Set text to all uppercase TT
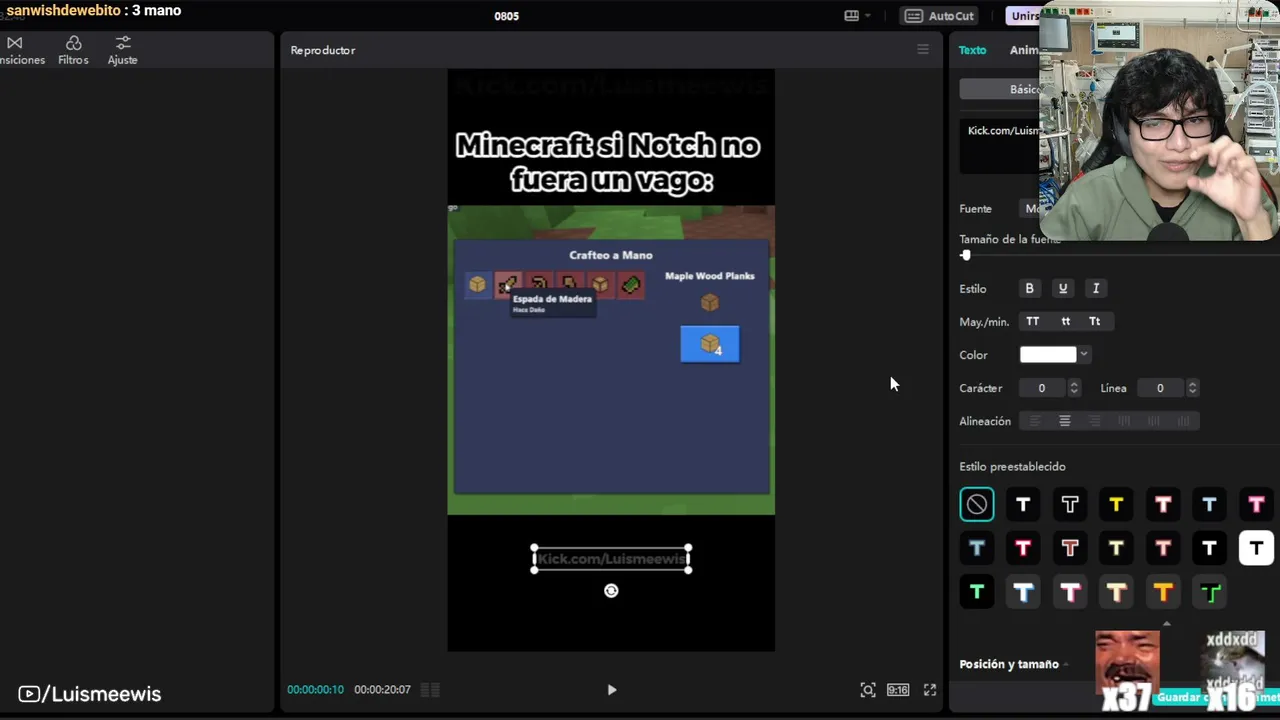This screenshot has width=1280, height=720. 1032,321
